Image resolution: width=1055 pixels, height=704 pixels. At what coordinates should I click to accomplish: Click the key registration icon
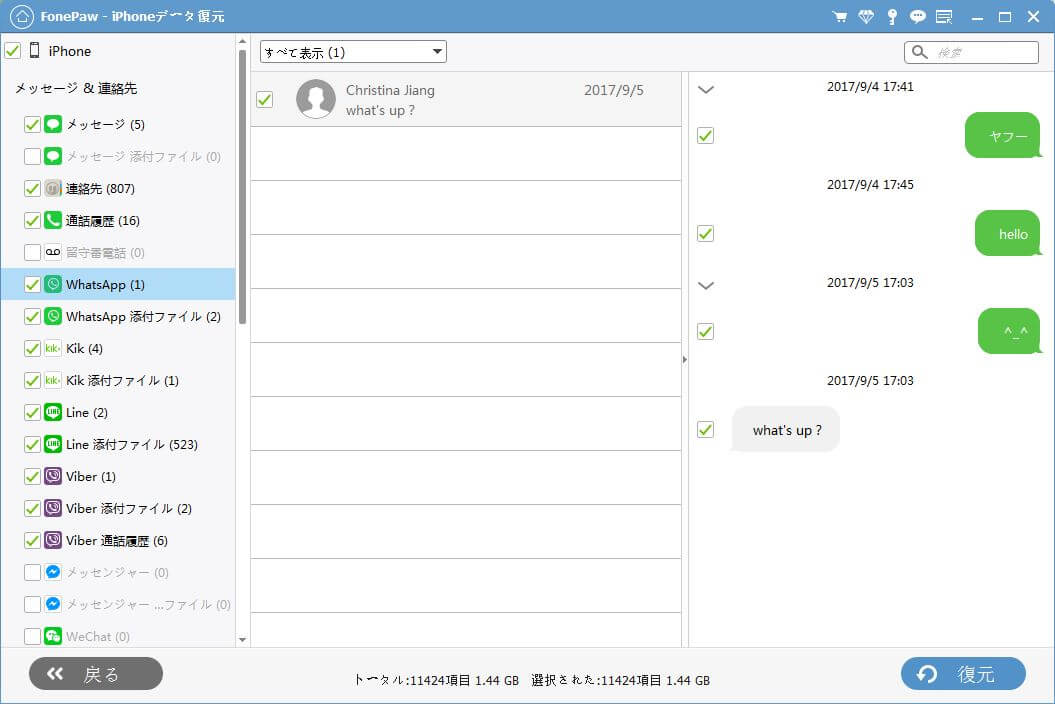[892, 17]
